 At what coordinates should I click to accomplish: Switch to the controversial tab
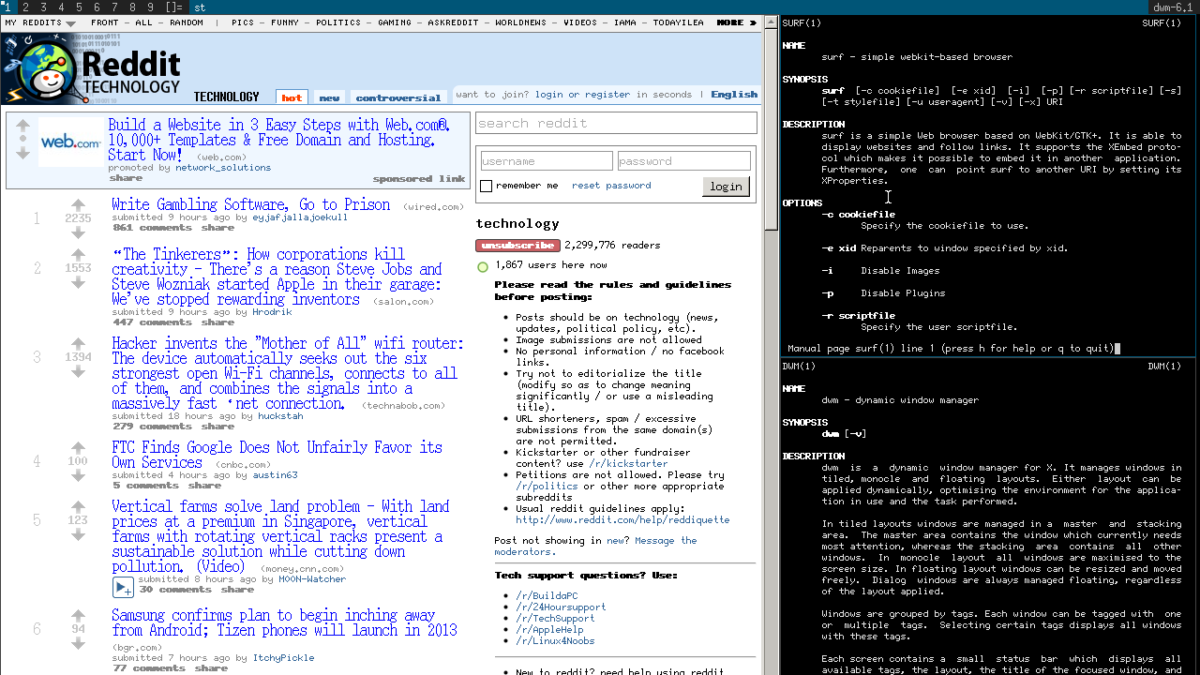click(x=398, y=98)
